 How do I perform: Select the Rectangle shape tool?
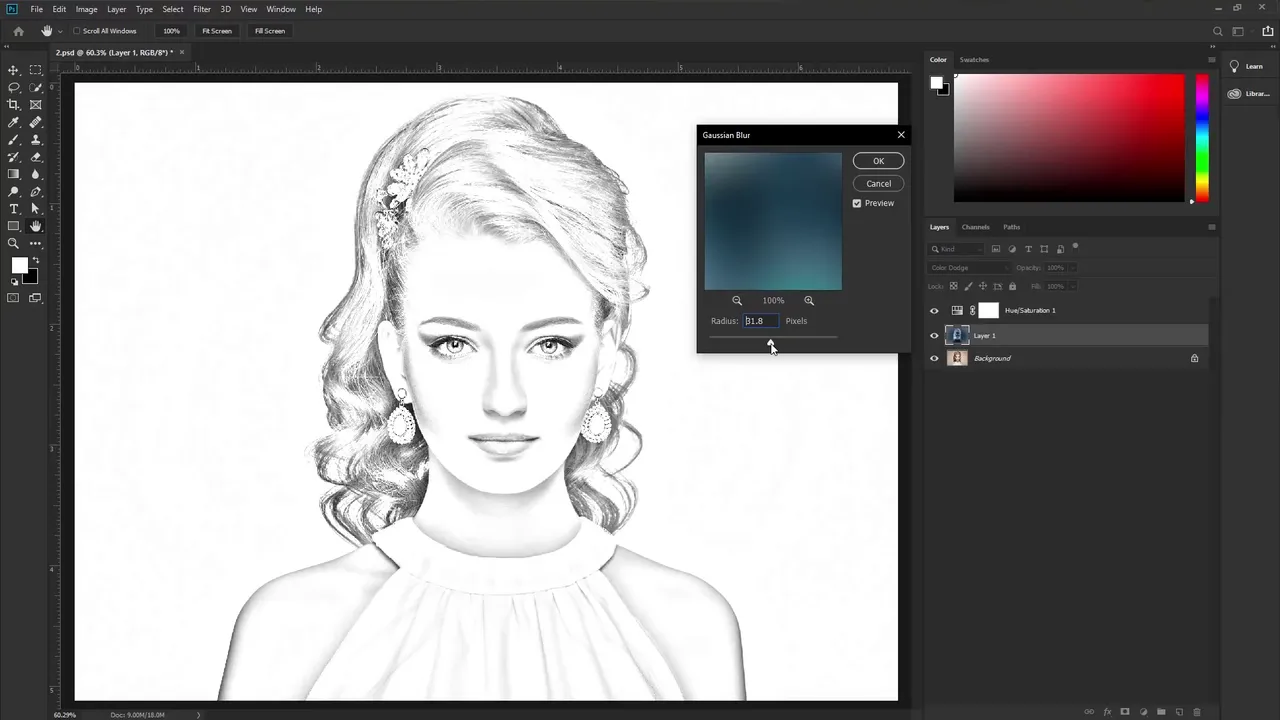[x=13, y=226]
